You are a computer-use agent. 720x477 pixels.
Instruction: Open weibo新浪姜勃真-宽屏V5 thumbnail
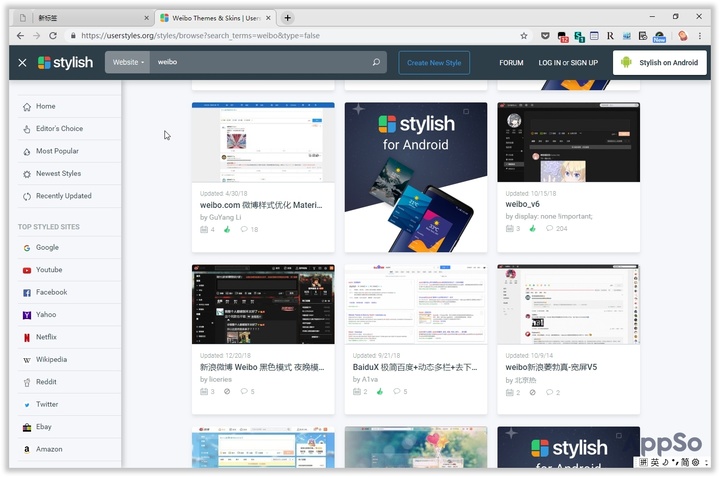pos(568,304)
